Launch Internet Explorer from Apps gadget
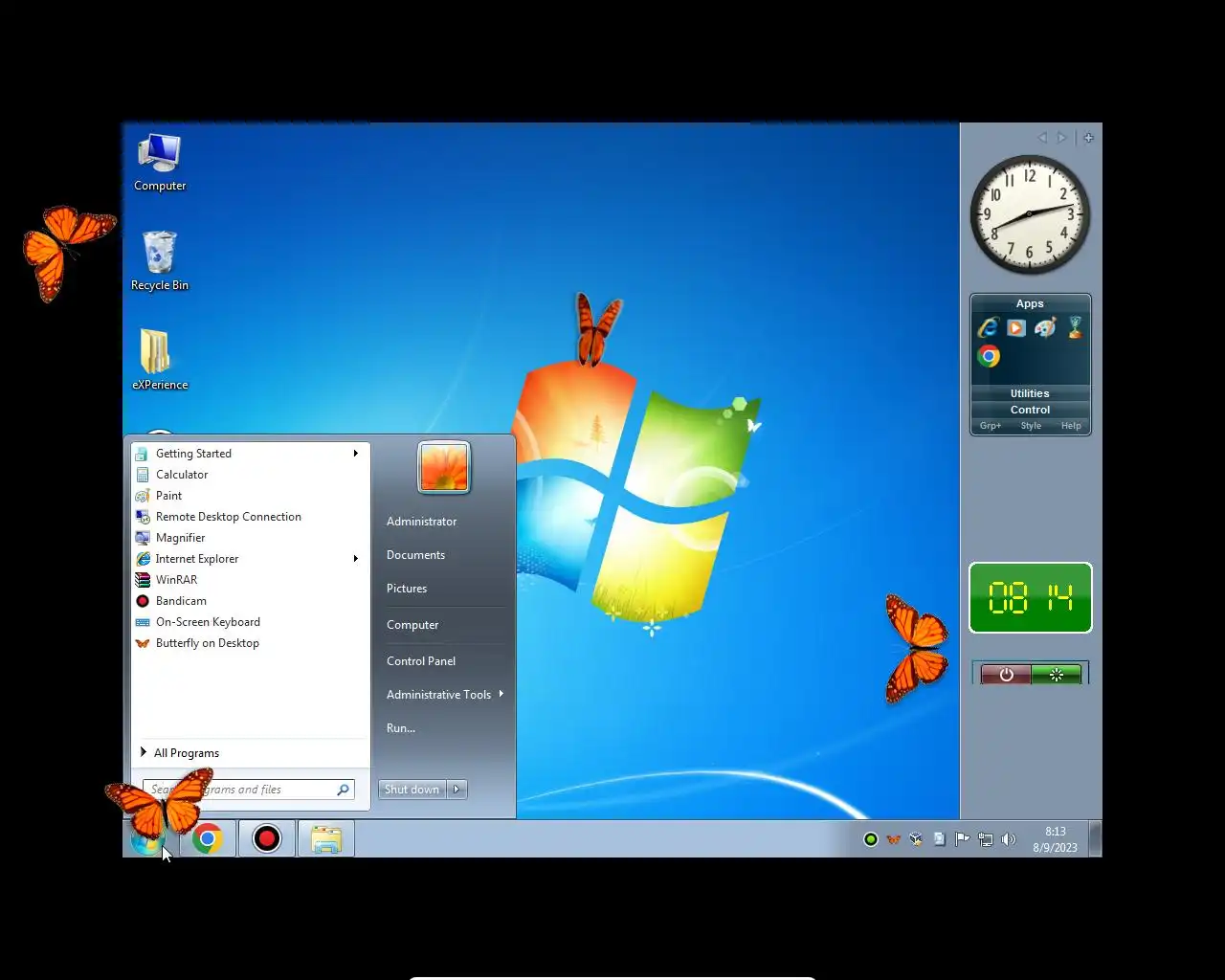Image resolution: width=1225 pixels, height=980 pixels. point(989,328)
